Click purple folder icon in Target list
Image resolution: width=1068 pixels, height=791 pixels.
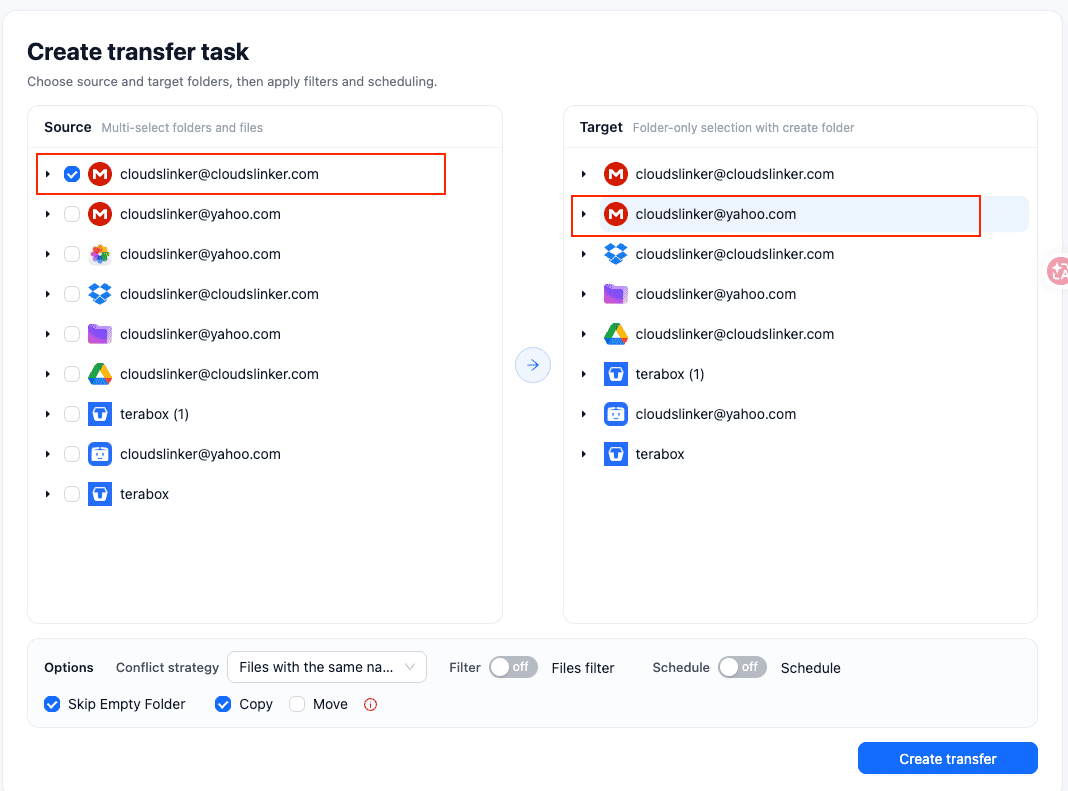(x=616, y=294)
